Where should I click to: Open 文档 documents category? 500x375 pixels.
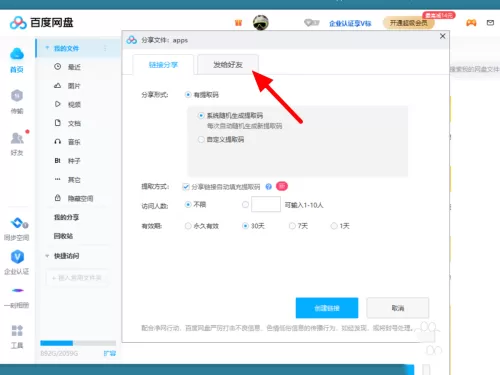pos(74,123)
